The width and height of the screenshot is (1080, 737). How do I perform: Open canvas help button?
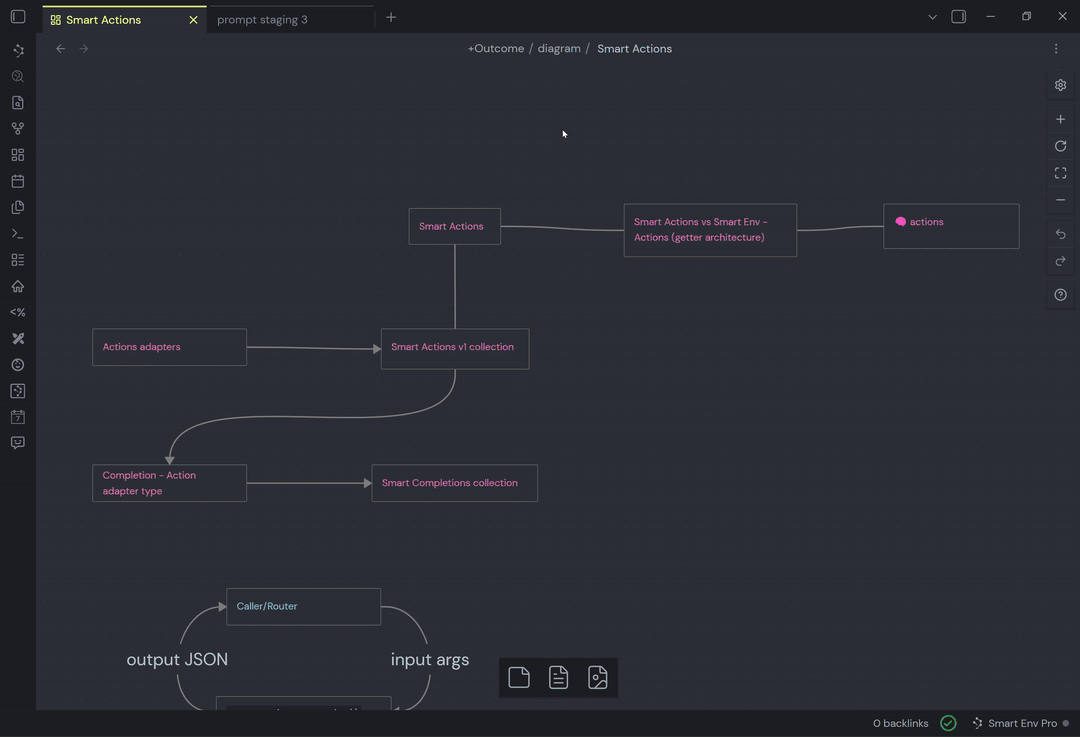tap(1060, 295)
